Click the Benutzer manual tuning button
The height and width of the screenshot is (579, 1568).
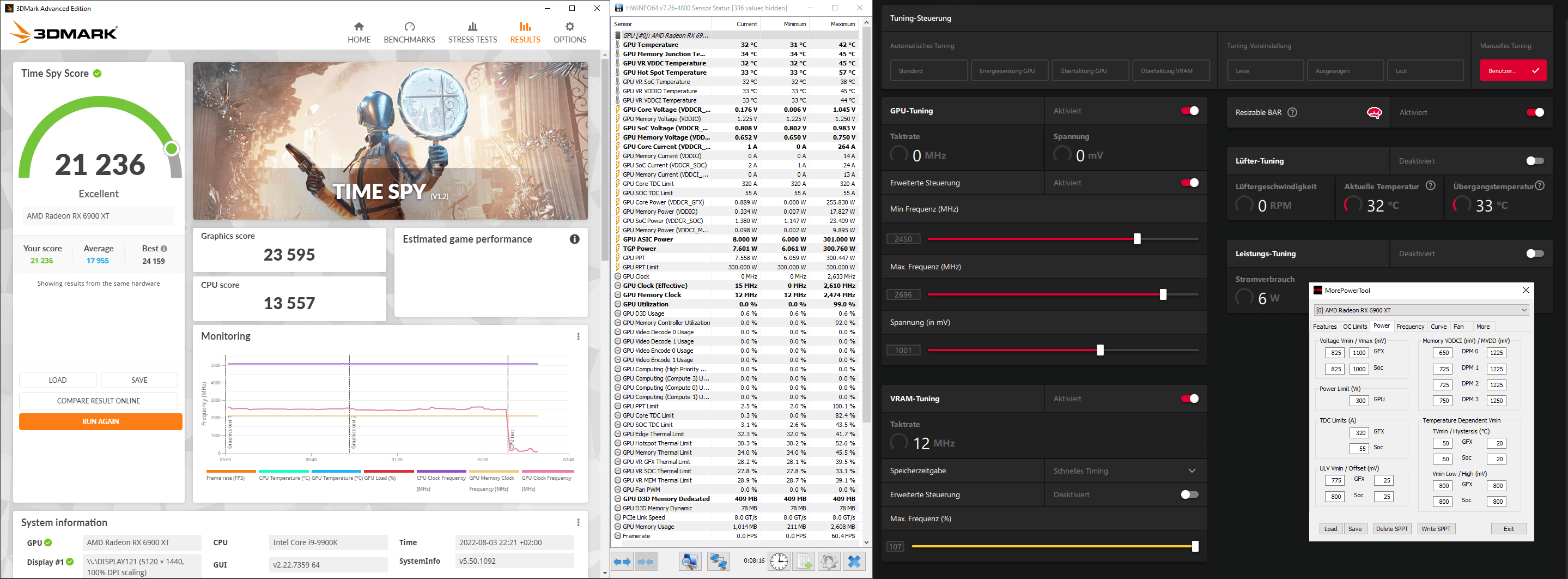coord(1512,71)
